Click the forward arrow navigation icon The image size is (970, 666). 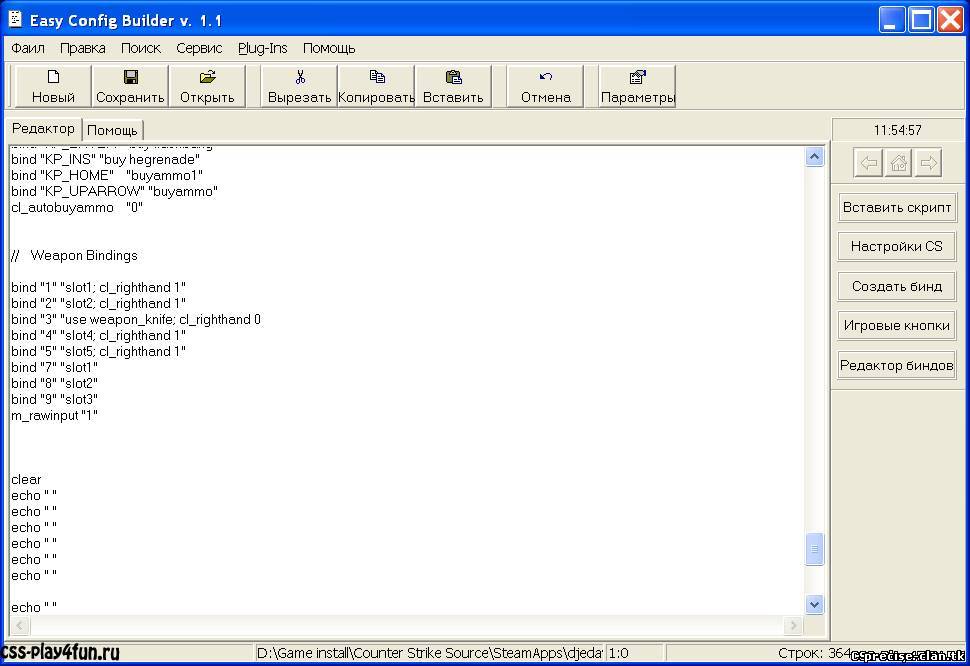pos(928,164)
